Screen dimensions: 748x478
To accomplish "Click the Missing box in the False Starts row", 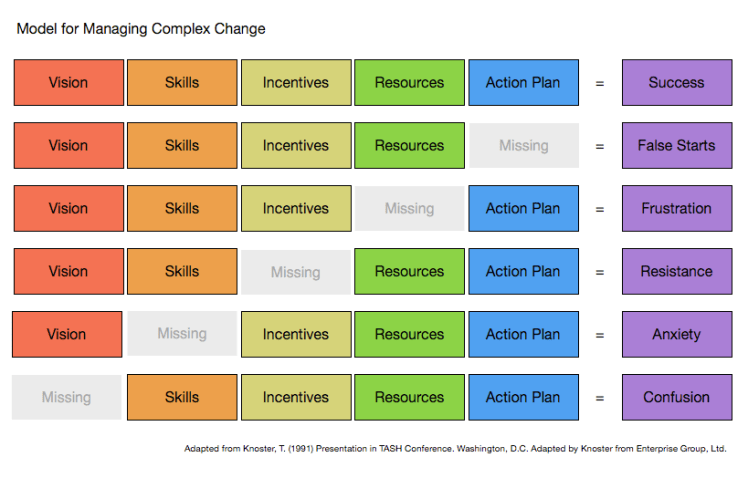I will click(523, 146).
